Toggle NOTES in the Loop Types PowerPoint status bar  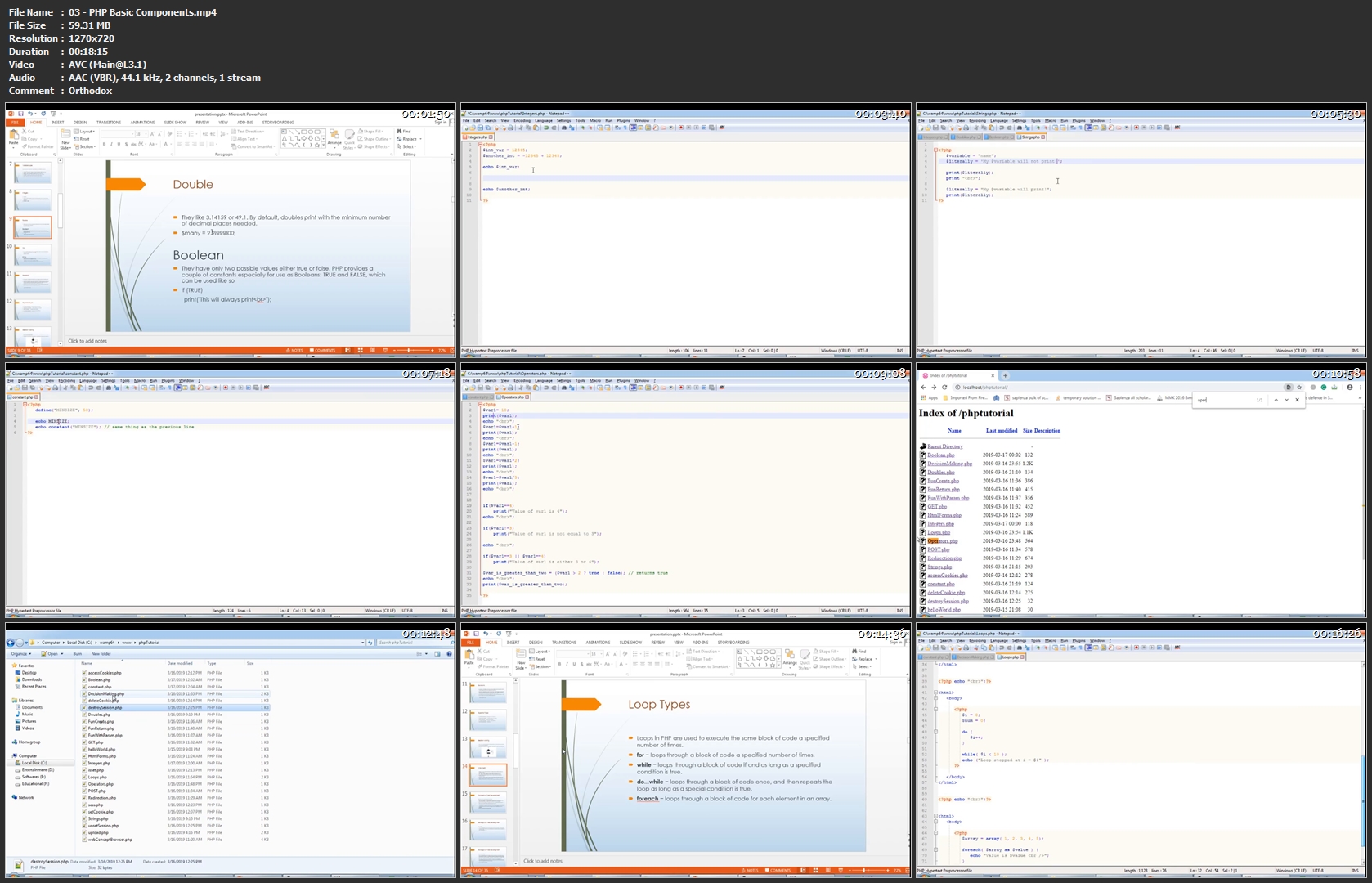tap(750, 870)
